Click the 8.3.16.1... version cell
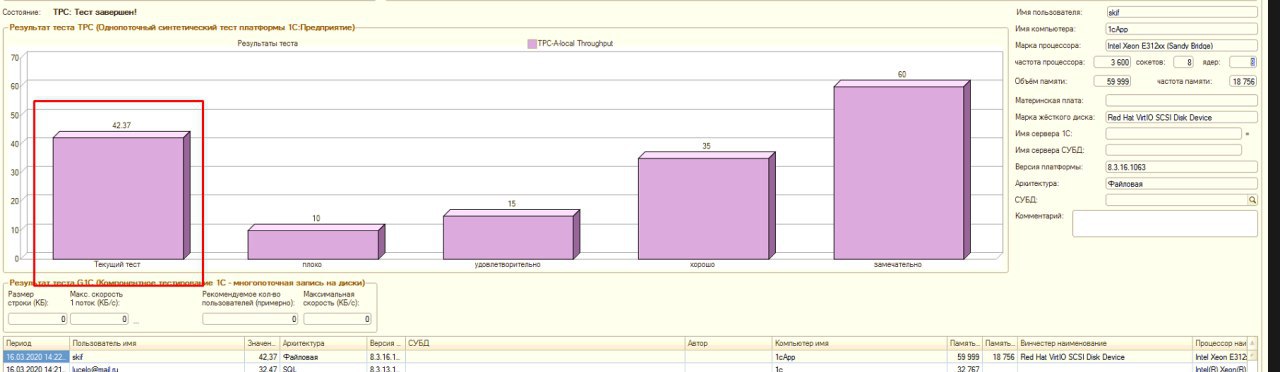The width and height of the screenshot is (1280, 372). point(386,356)
